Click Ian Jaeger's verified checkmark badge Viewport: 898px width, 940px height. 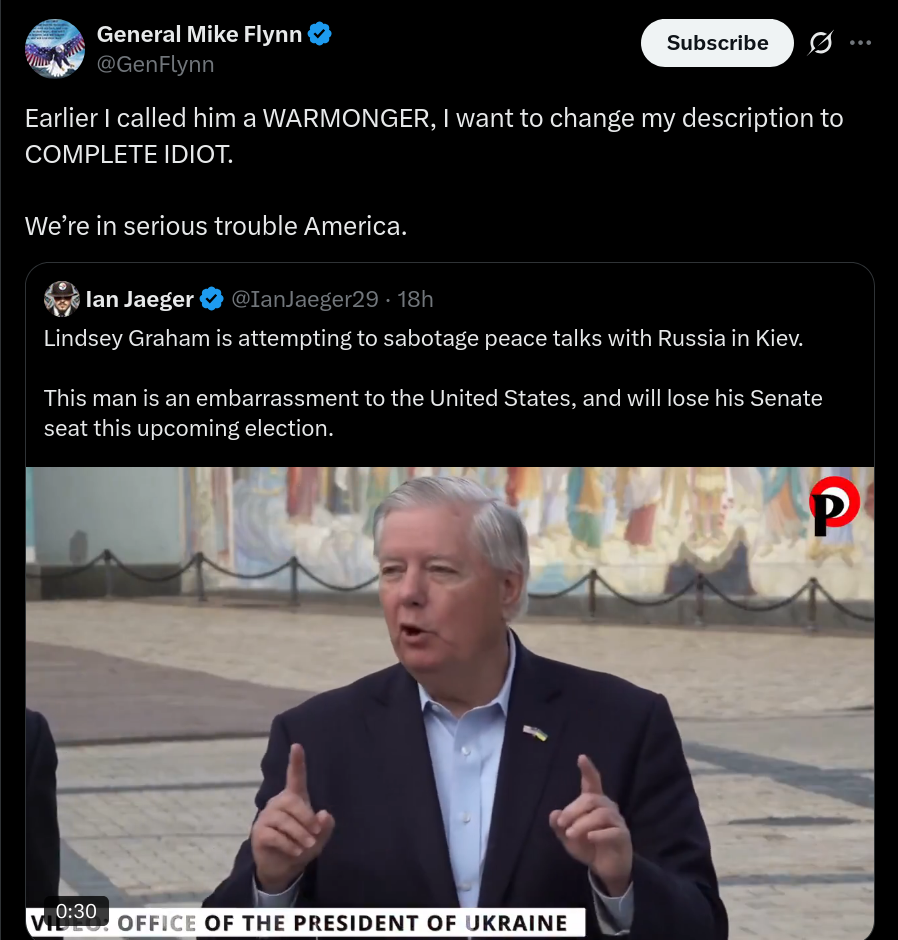(x=212, y=299)
